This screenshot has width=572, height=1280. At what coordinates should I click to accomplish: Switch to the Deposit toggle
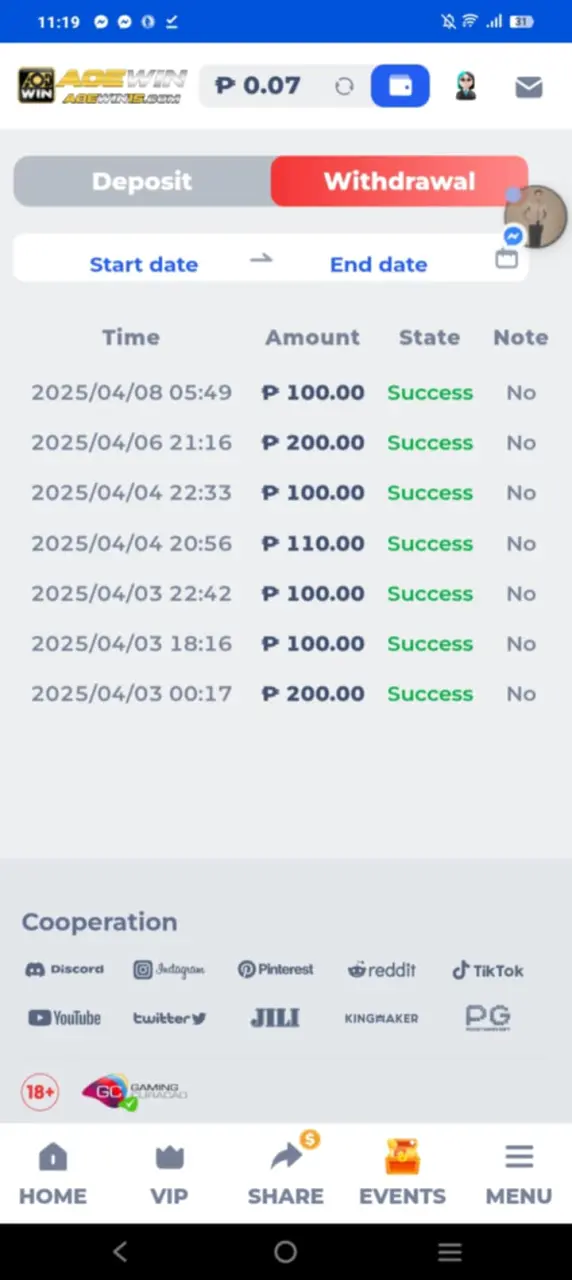click(142, 181)
